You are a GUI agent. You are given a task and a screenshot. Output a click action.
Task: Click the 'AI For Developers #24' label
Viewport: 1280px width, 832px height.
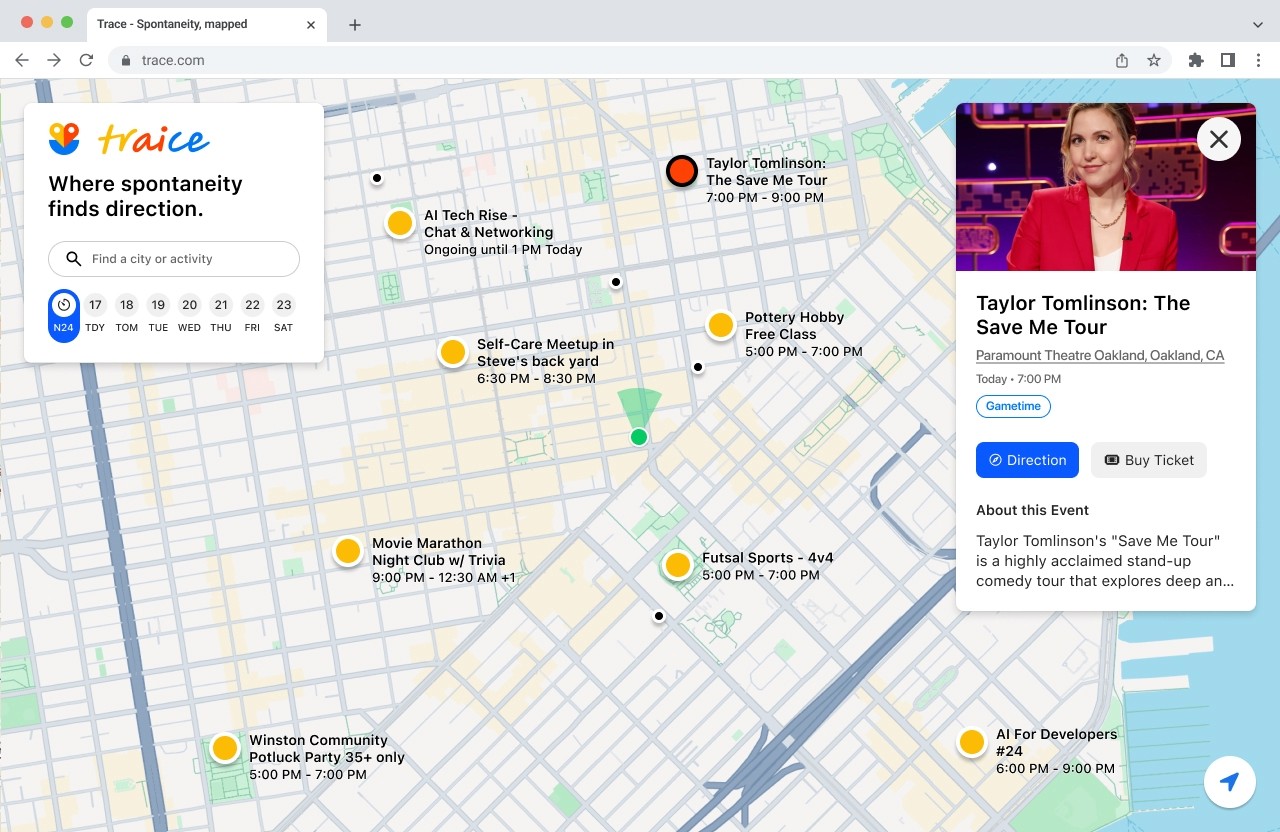tap(1057, 742)
